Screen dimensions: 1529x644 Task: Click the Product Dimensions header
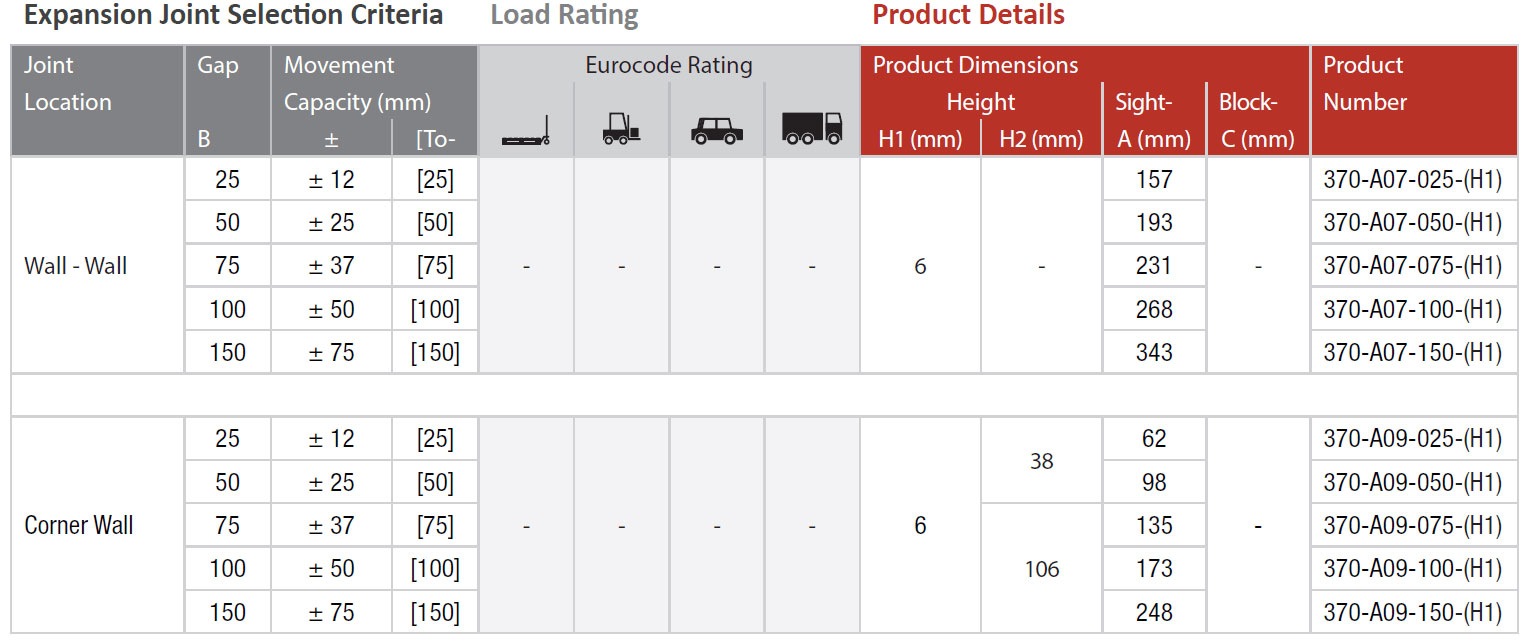point(975,66)
